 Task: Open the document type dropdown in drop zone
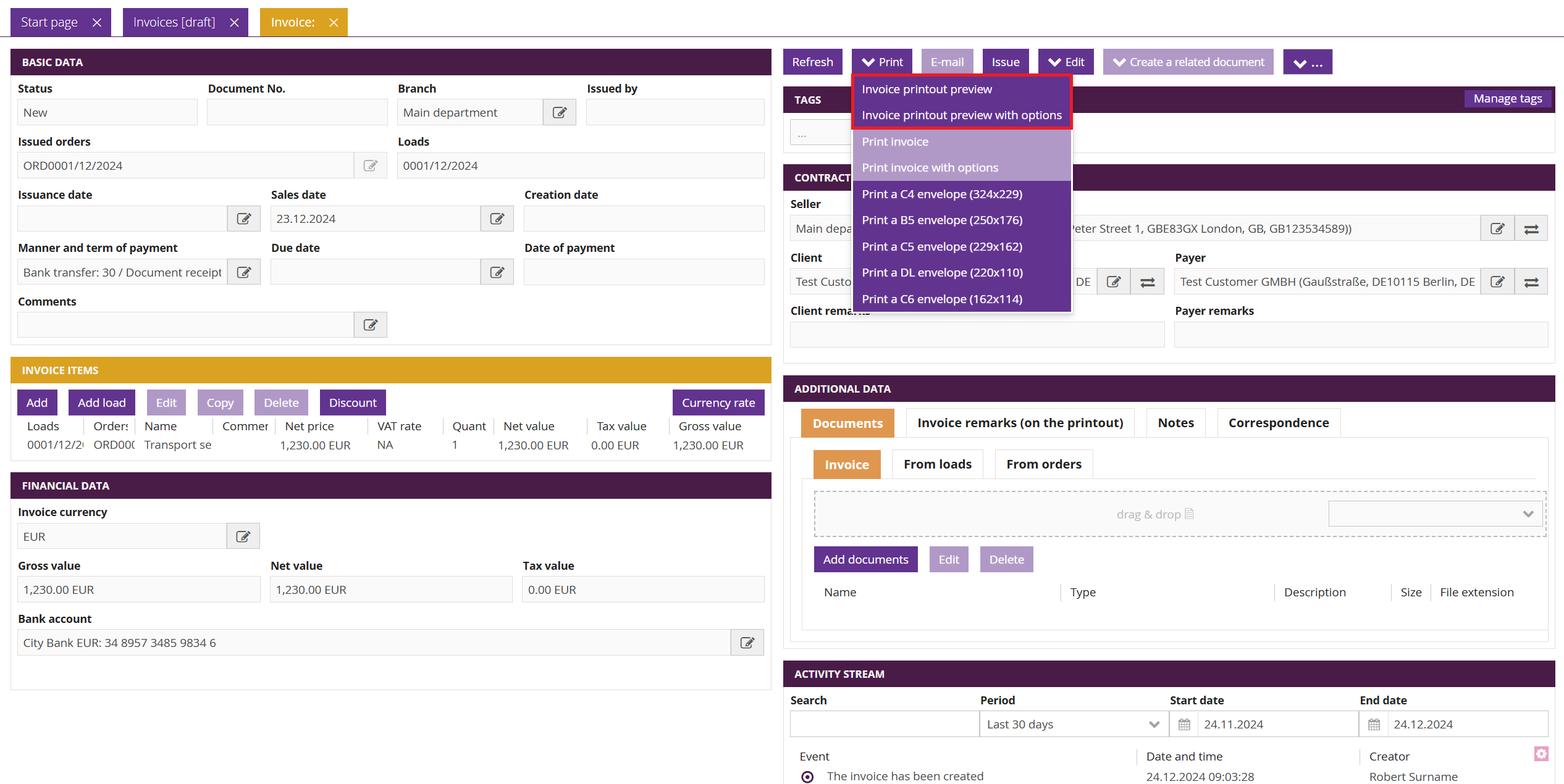tap(1435, 514)
